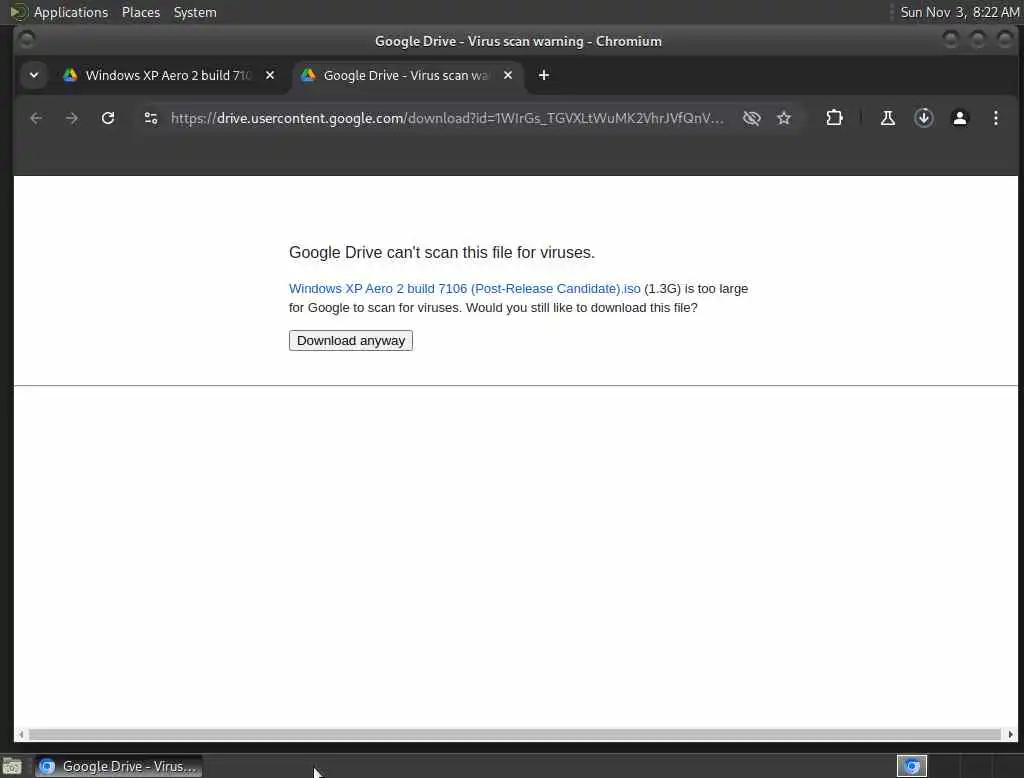This screenshot has height=778, width=1024.
Task: Click the "Google Drive can't scan this file" heading
Action: click(x=441, y=253)
